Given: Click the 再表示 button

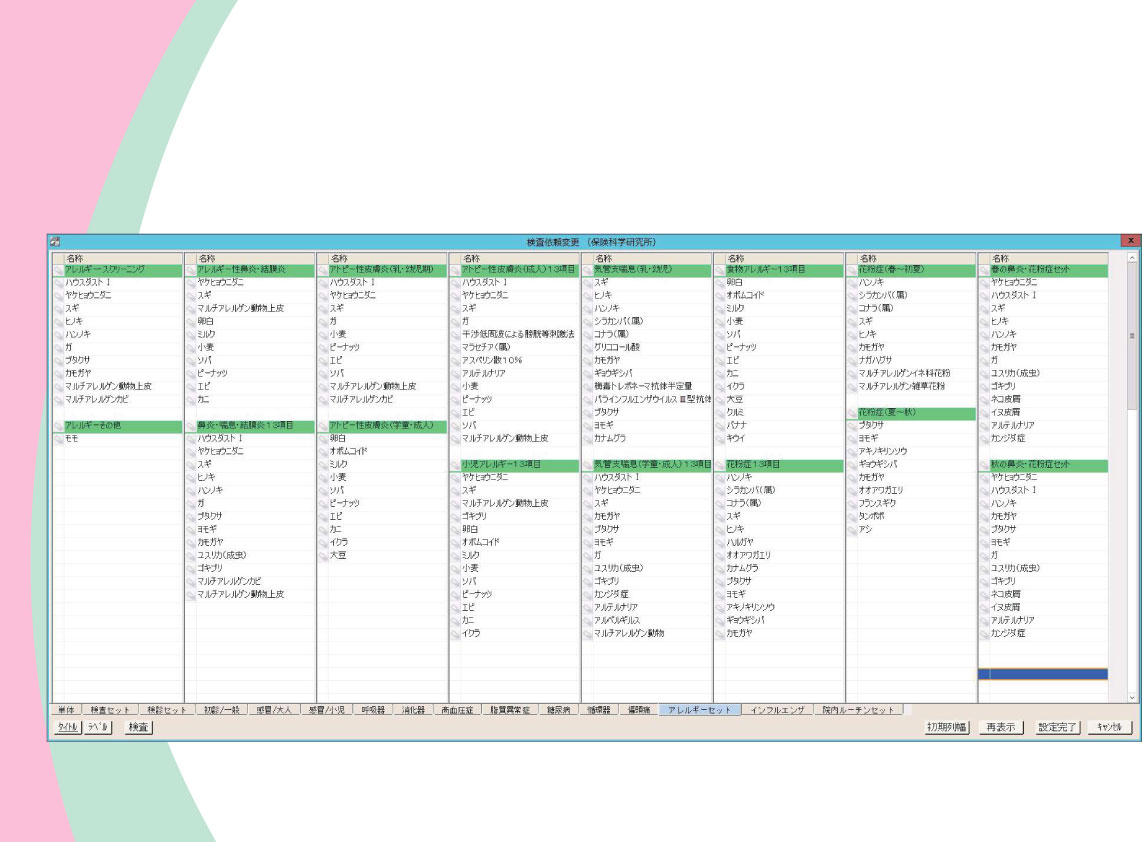Looking at the screenshot, I should tap(1000, 727).
